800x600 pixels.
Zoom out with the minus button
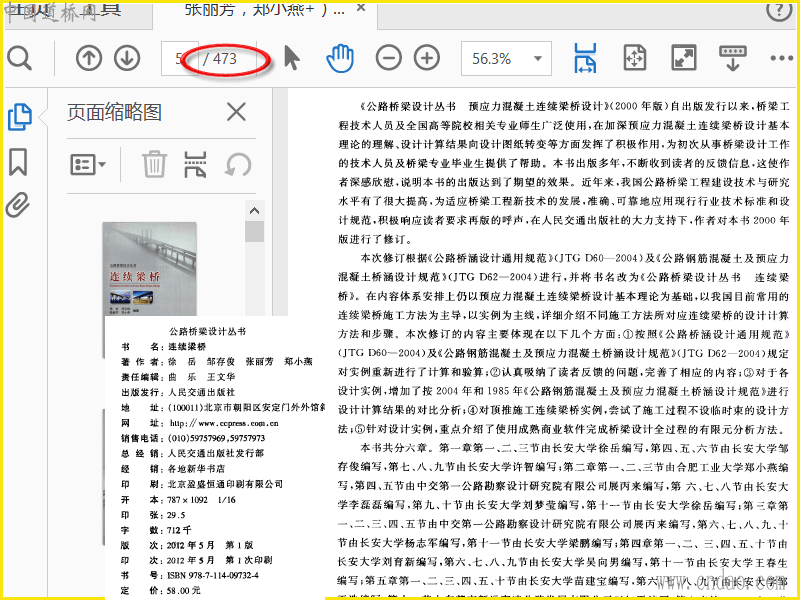tap(389, 58)
